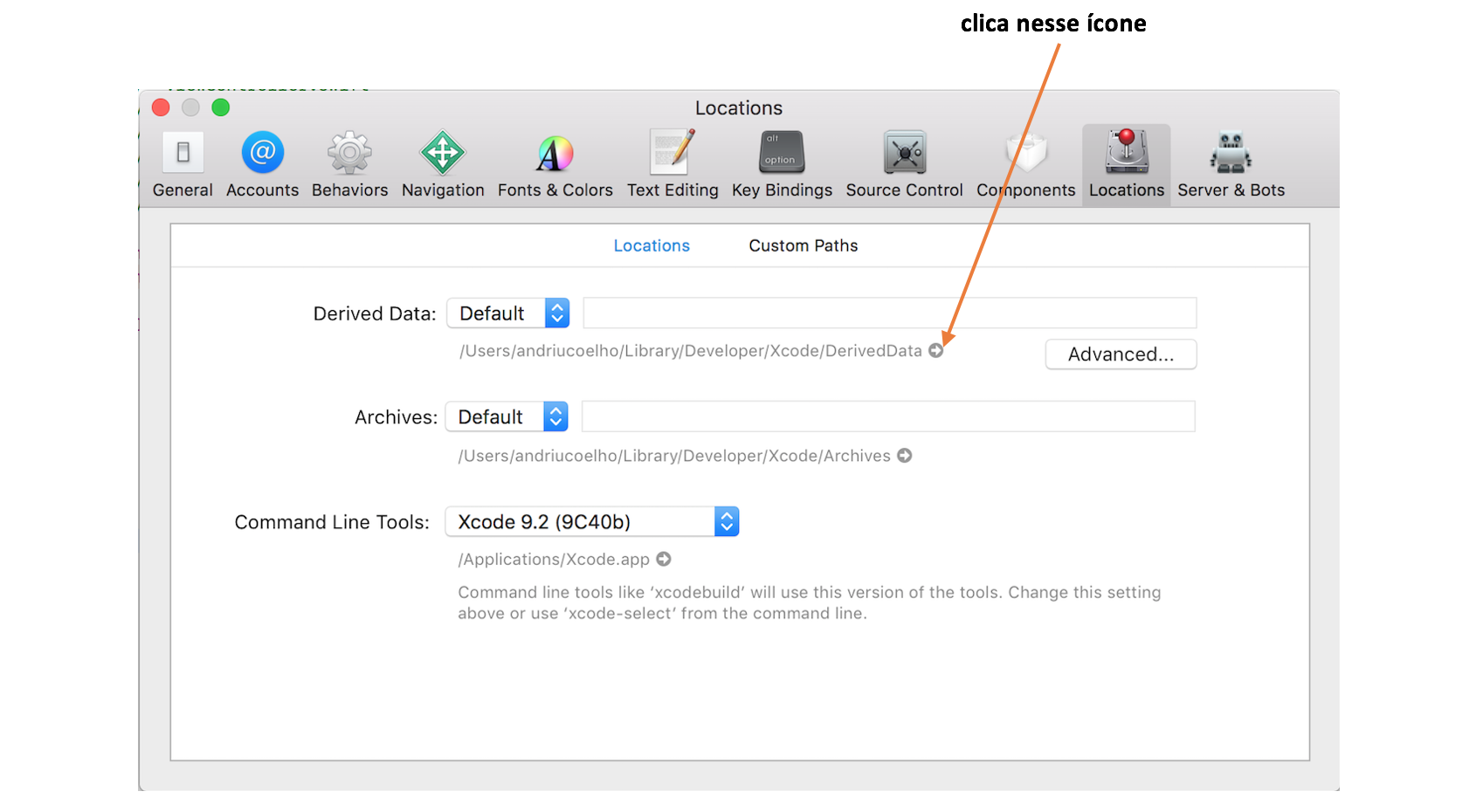Viewport: 1483px width, 812px height.
Task: Select the Locations toolbar icon
Action: [1127, 164]
